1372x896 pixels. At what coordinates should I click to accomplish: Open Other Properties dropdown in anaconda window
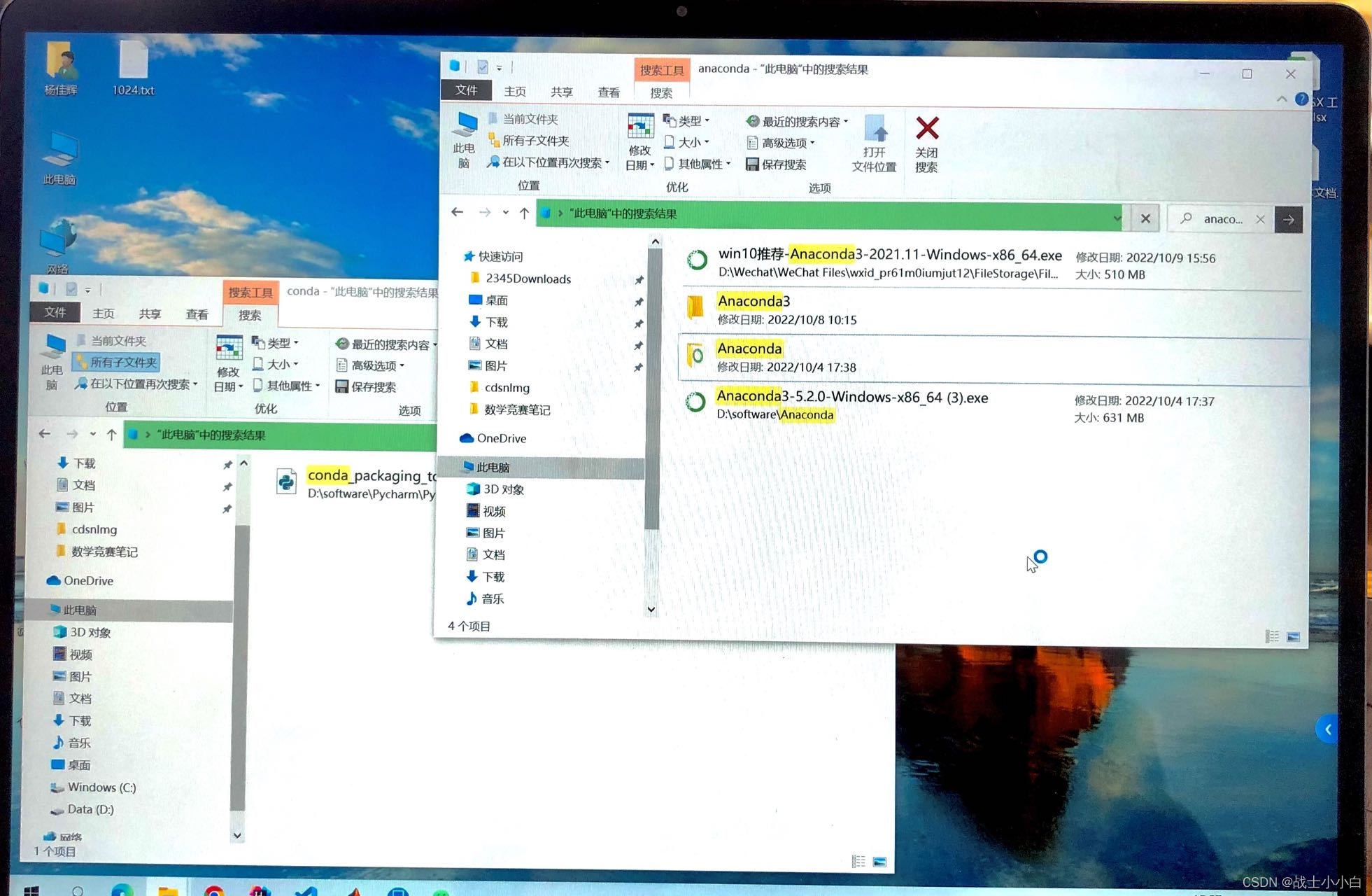[698, 164]
